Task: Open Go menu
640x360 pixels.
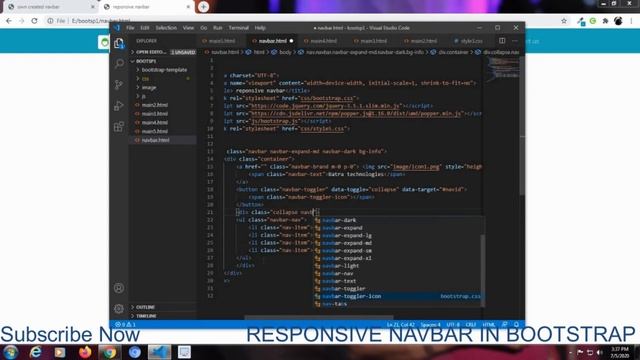Action: (x=203, y=28)
